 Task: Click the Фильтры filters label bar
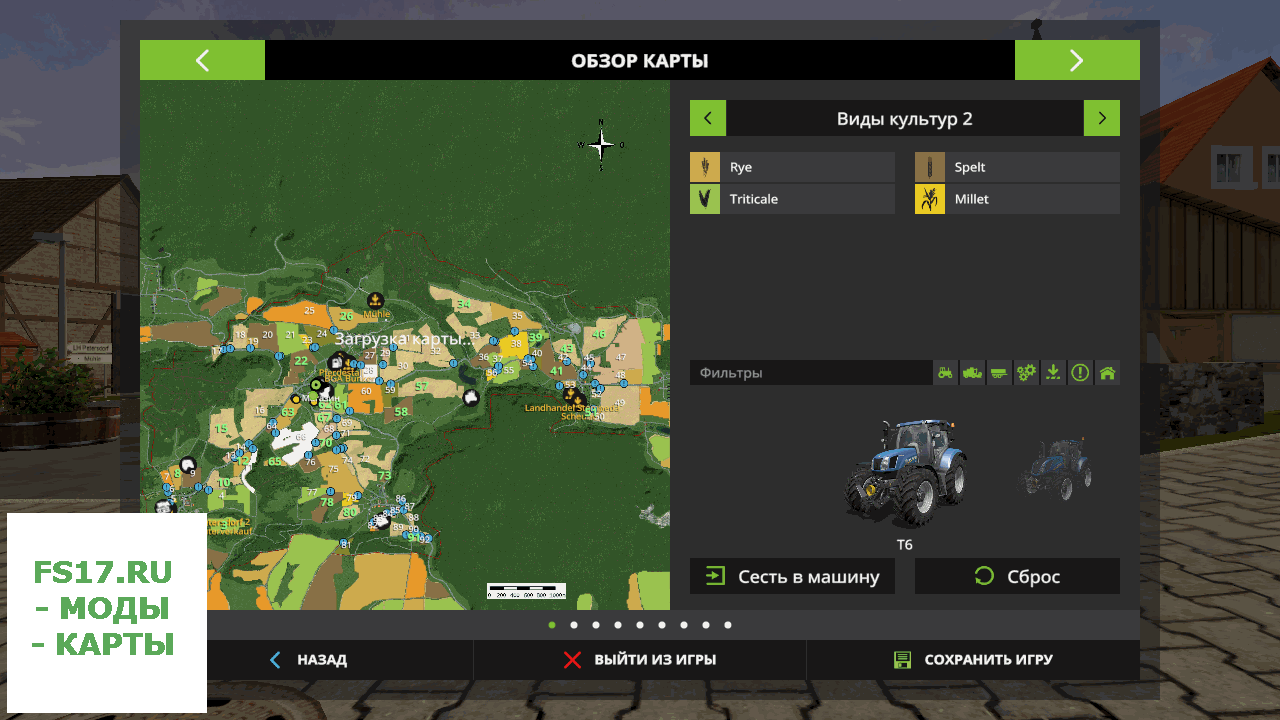tap(811, 373)
